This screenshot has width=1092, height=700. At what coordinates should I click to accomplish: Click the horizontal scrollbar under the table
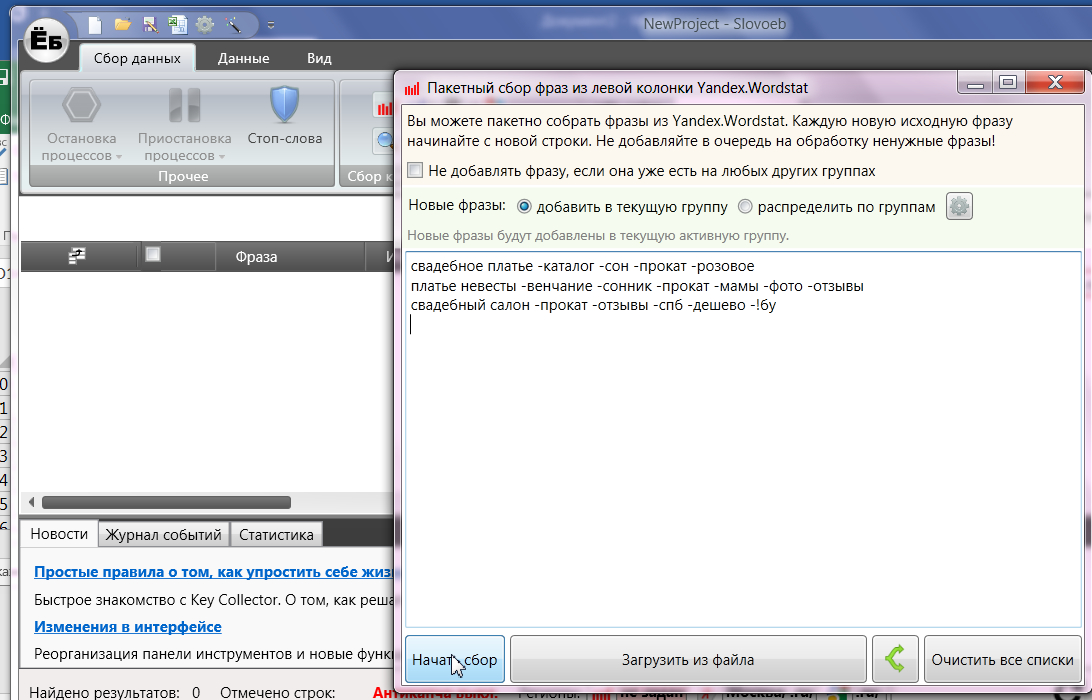tap(166, 502)
